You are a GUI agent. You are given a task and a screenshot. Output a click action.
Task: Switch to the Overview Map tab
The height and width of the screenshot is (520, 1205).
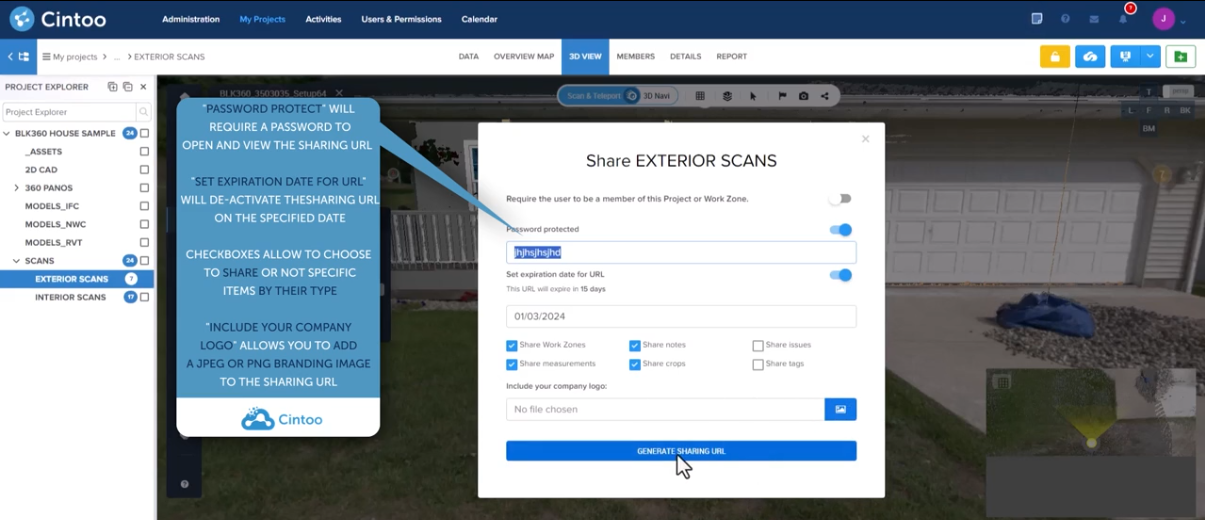coord(523,57)
